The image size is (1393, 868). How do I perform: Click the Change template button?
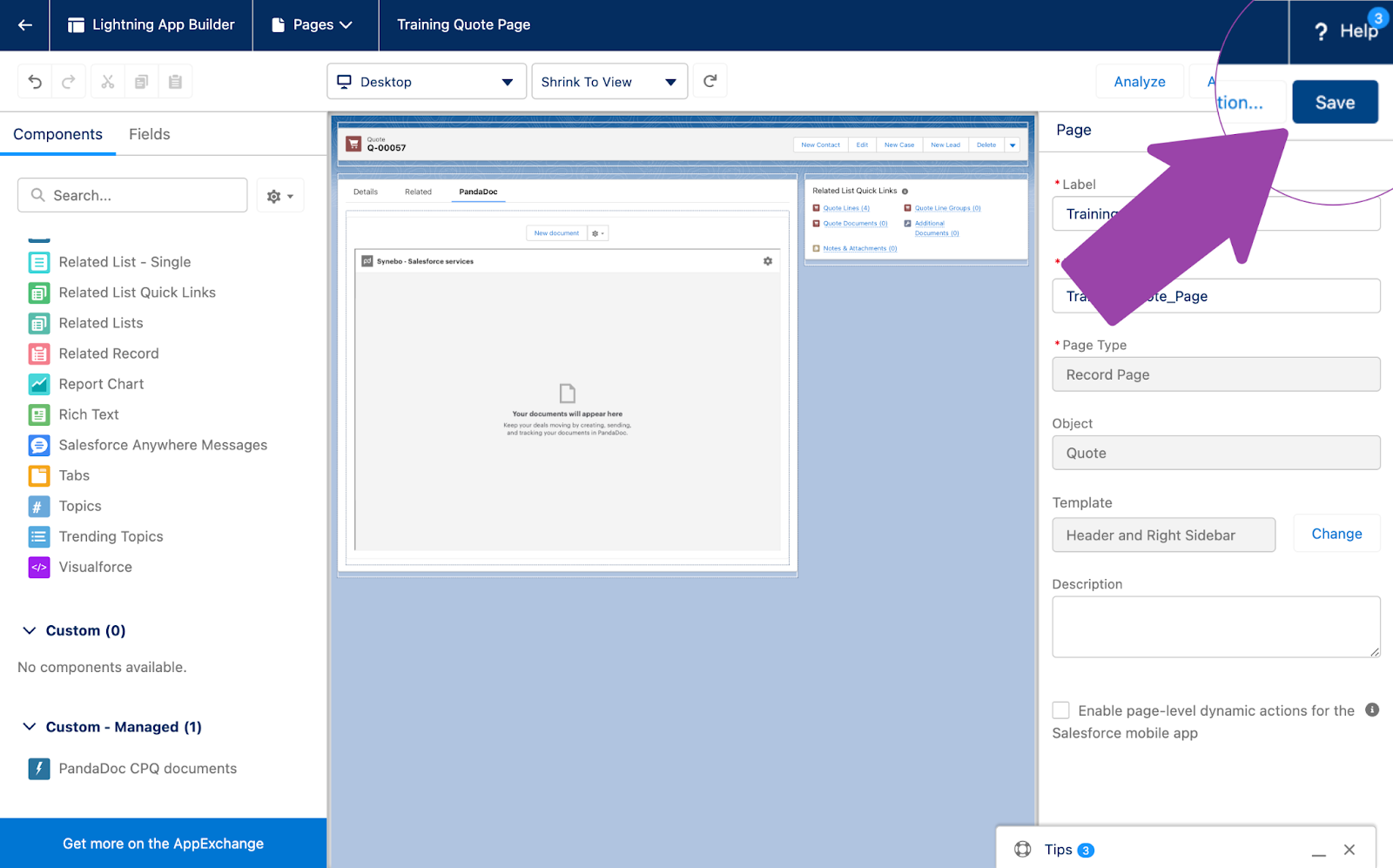pos(1336,534)
